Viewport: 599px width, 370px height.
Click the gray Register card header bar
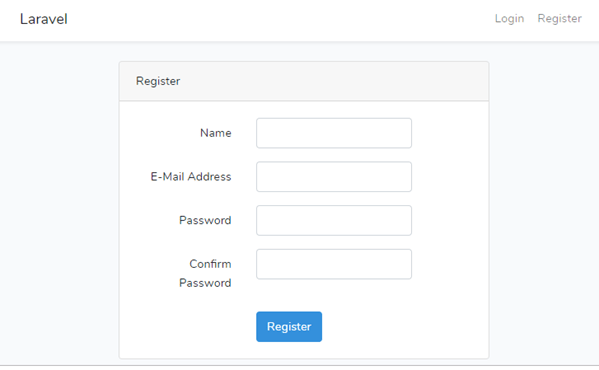[x=304, y=81]
